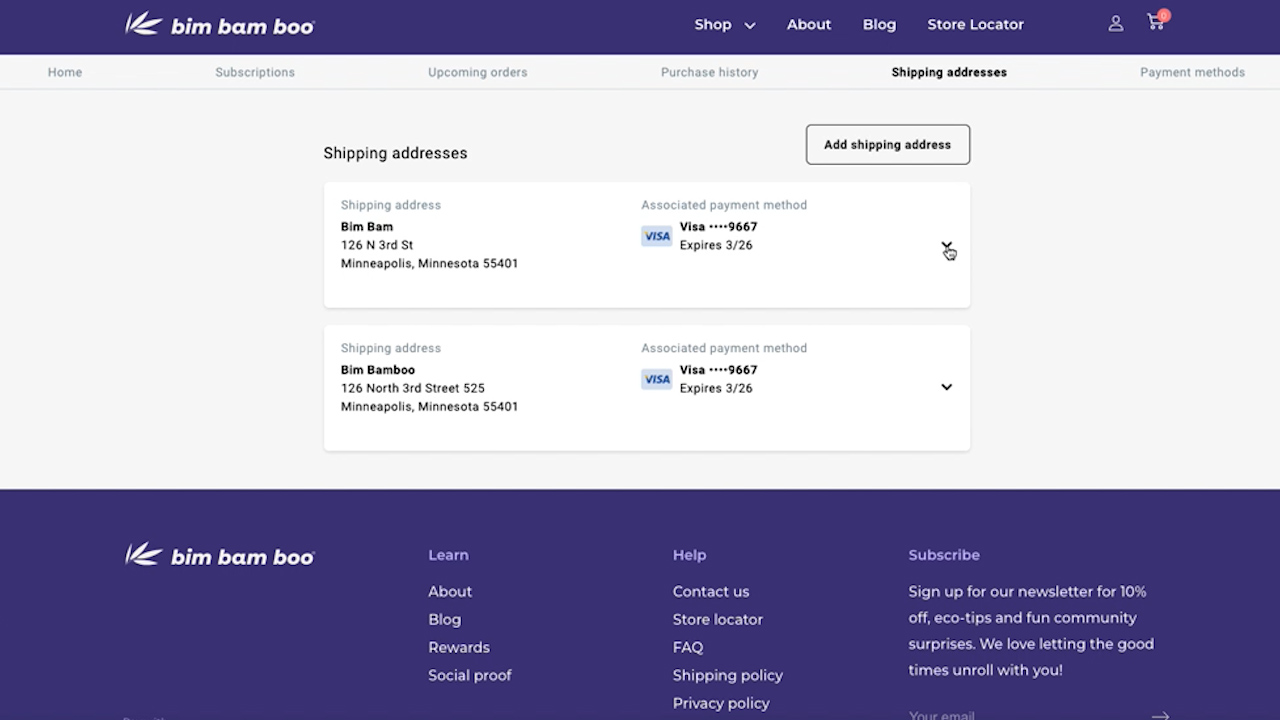The width and height of the screenshot is (1280, 720).
Task: Open the footer Blog link
Action: point(445,619)
